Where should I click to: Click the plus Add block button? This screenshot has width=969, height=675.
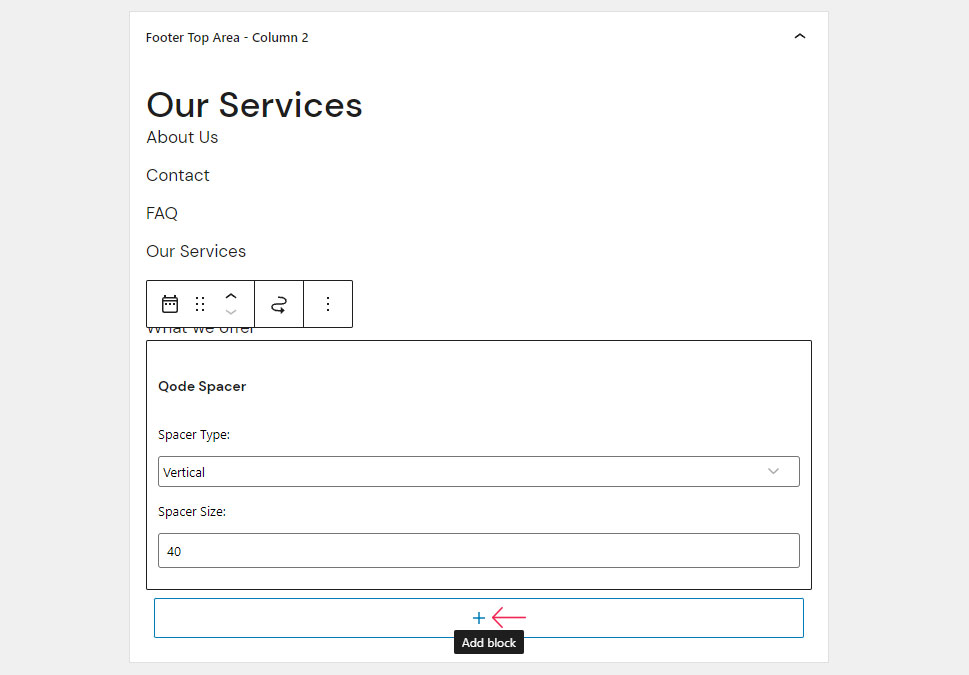478,618
